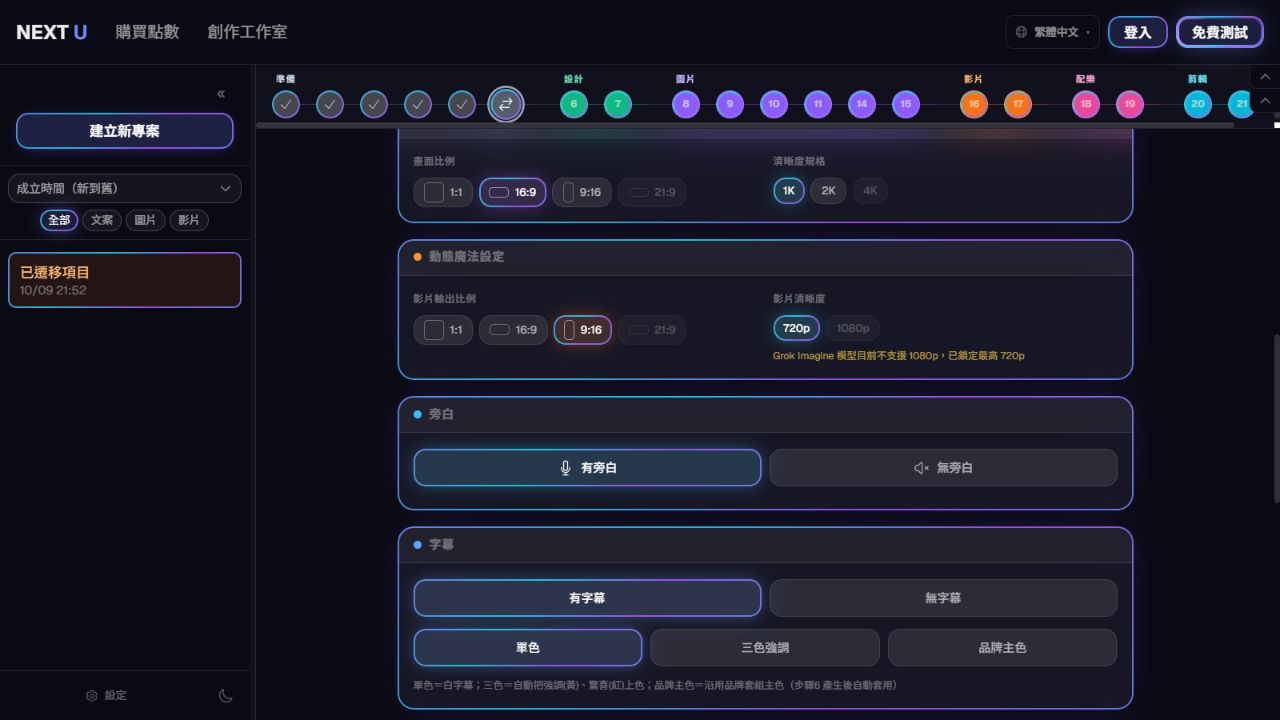Open 購買點數 in the top navigation

(x=147, y=32)
